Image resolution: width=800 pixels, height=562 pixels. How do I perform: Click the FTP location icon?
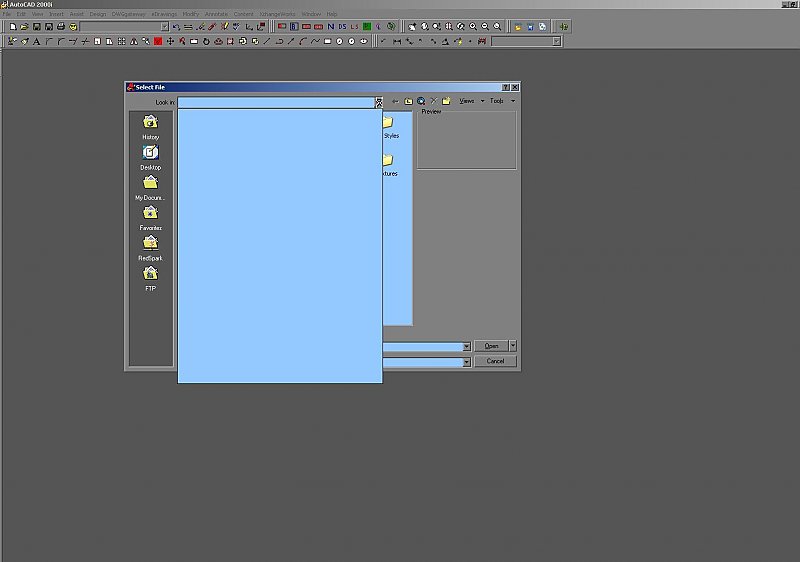tap(150, 274)
